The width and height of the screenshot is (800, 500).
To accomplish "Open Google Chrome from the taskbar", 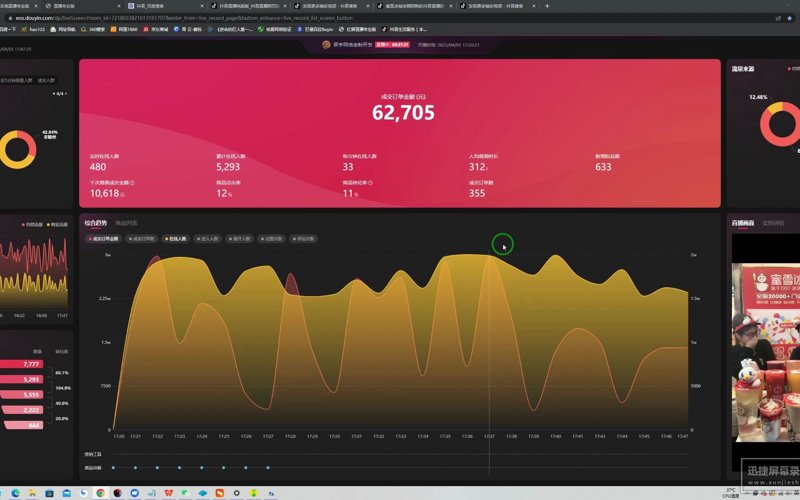I will click(x=101, y=493).
